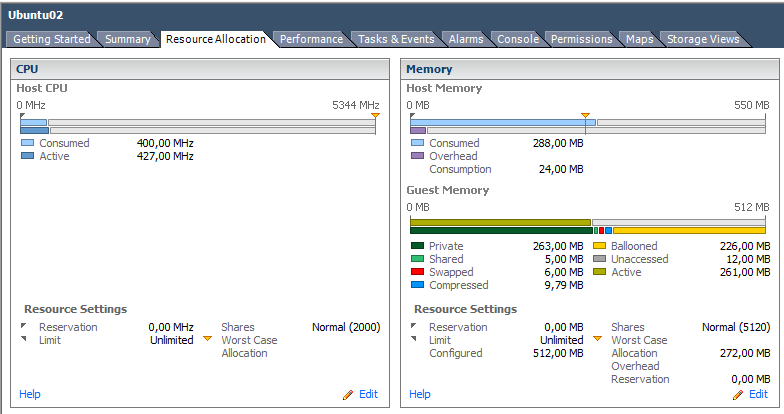The height and width of the screenshot is (414, 784).
Task: Click the 9,79 MB compressed value
Action: pos(564,285)
